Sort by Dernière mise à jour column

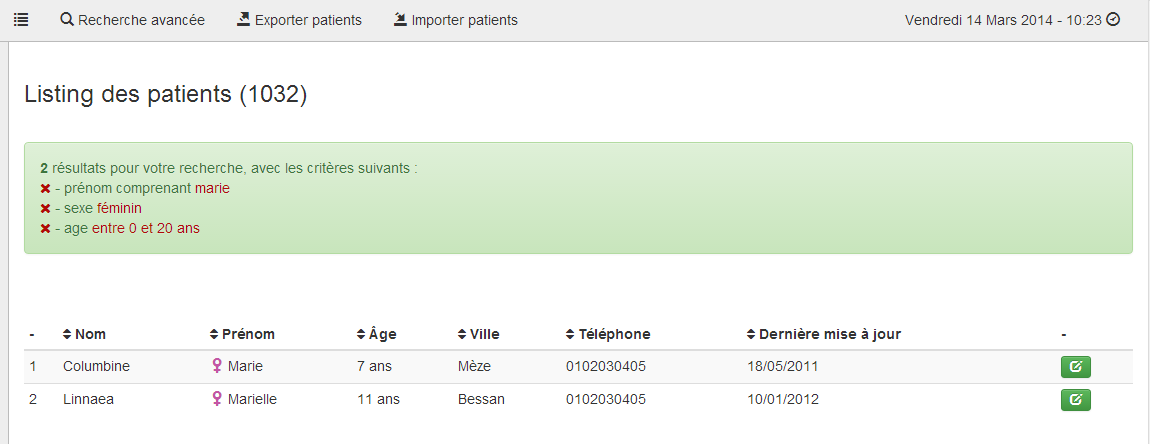click(x=824, y=334)
